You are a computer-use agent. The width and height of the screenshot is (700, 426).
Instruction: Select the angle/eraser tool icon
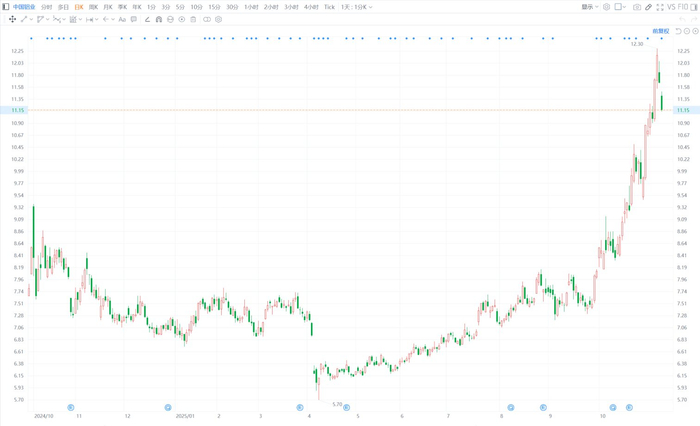point(147,19)
